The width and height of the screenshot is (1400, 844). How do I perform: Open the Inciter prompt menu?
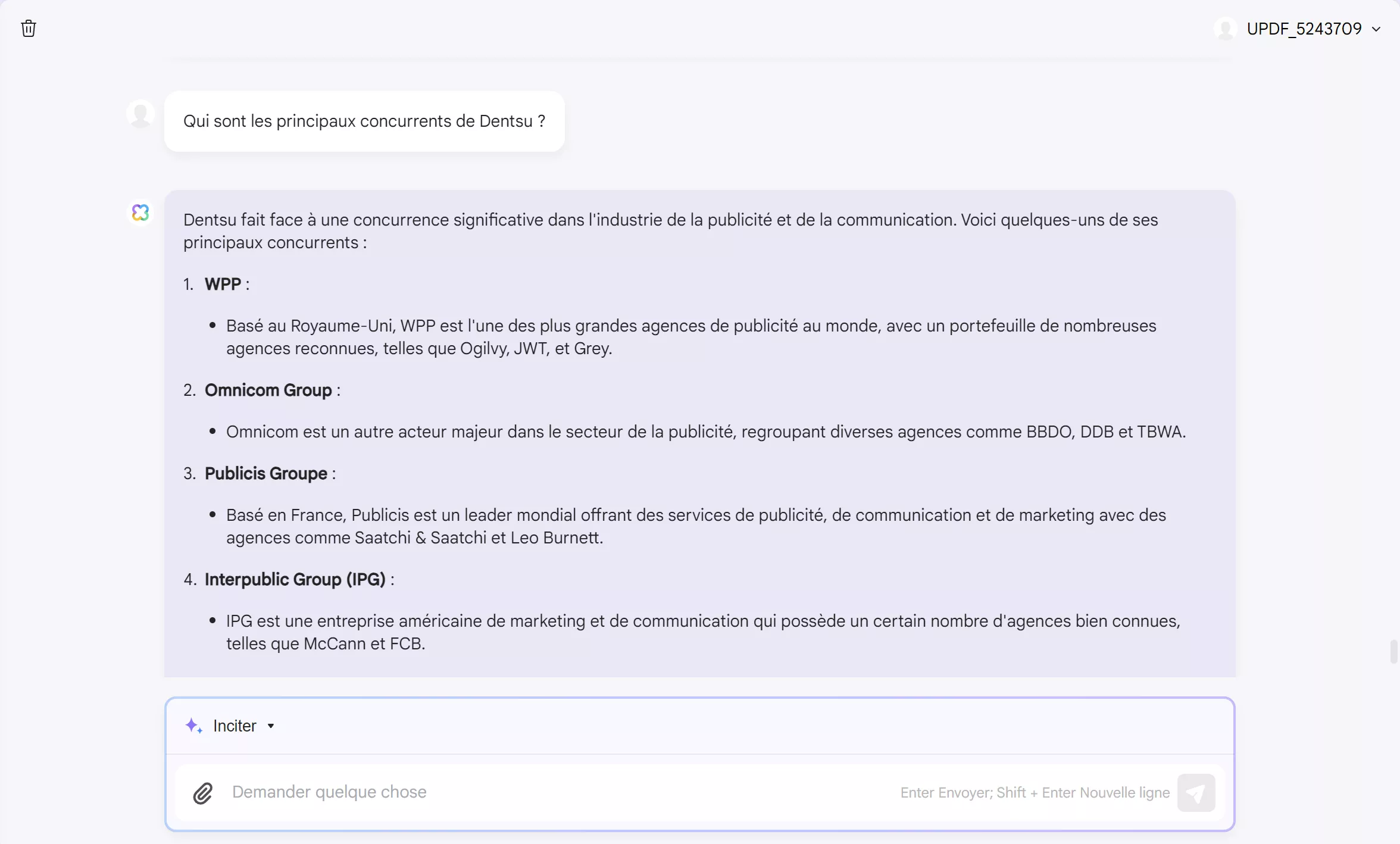[236, 726]
